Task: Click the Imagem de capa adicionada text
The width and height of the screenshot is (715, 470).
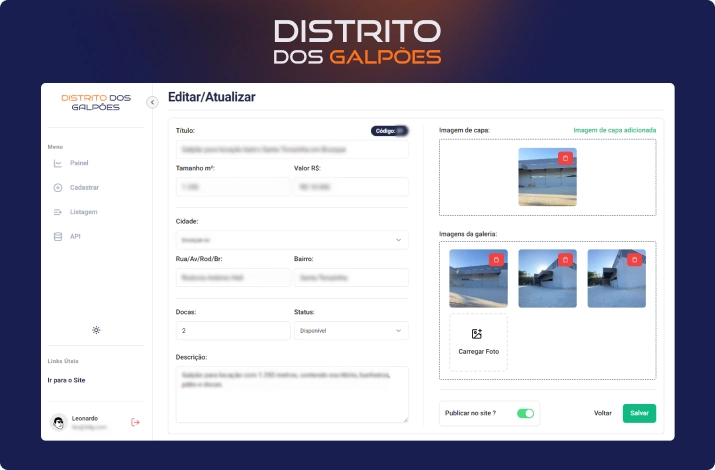Action: [615, 130]
